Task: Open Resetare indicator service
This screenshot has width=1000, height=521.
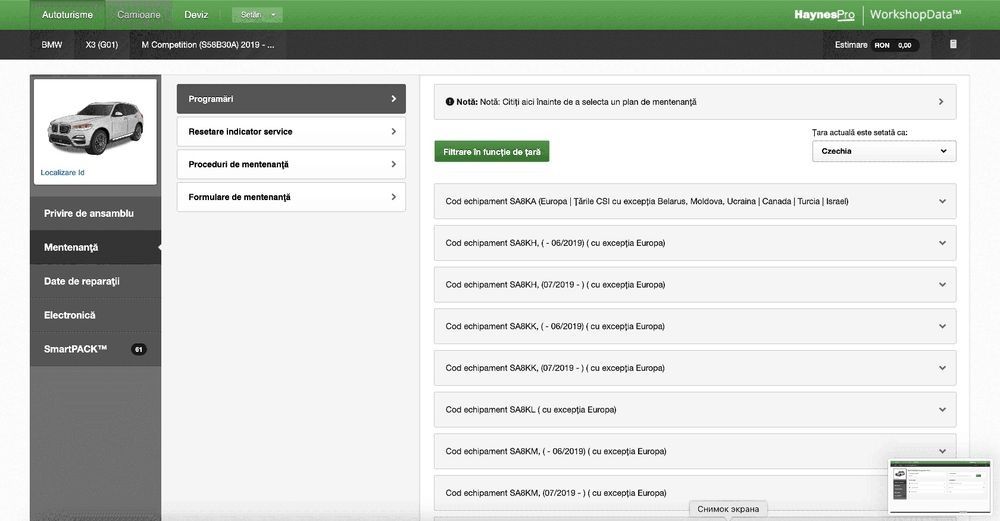Action: click(x=291, y=131)
